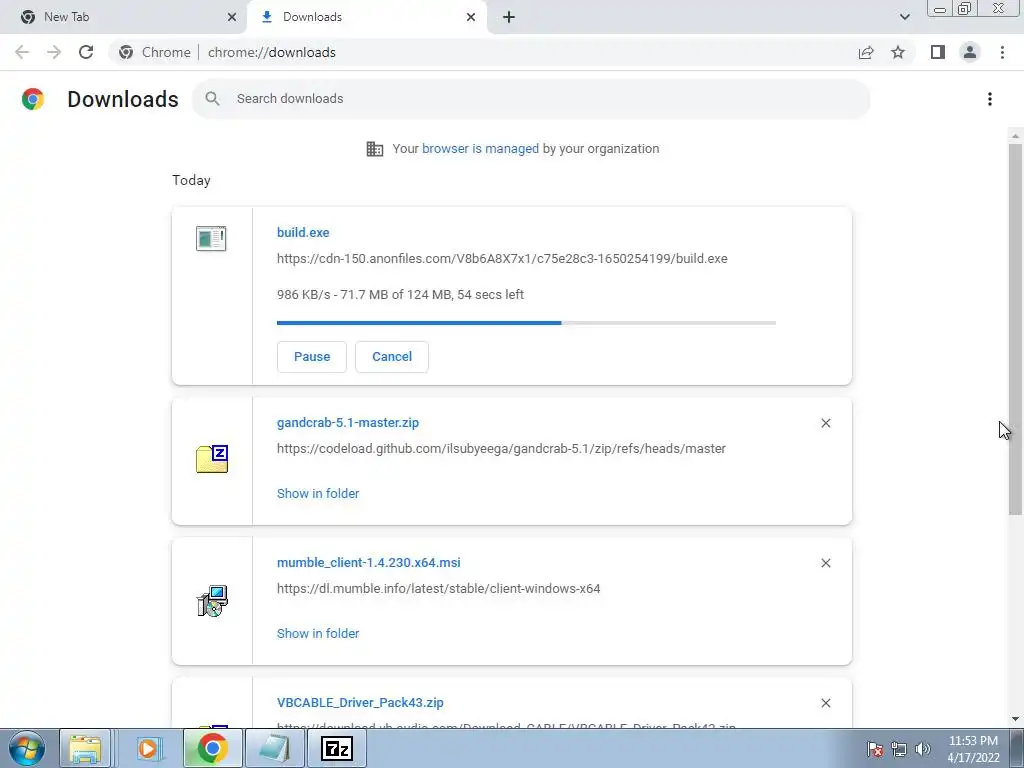
Task: Expand the tab search chevron
Action: pos(904,17)
